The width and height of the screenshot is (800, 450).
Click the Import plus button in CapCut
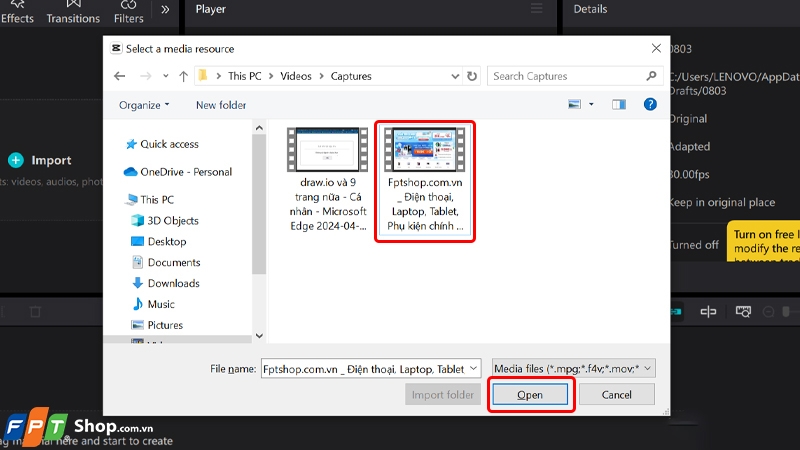pos(16,160)
